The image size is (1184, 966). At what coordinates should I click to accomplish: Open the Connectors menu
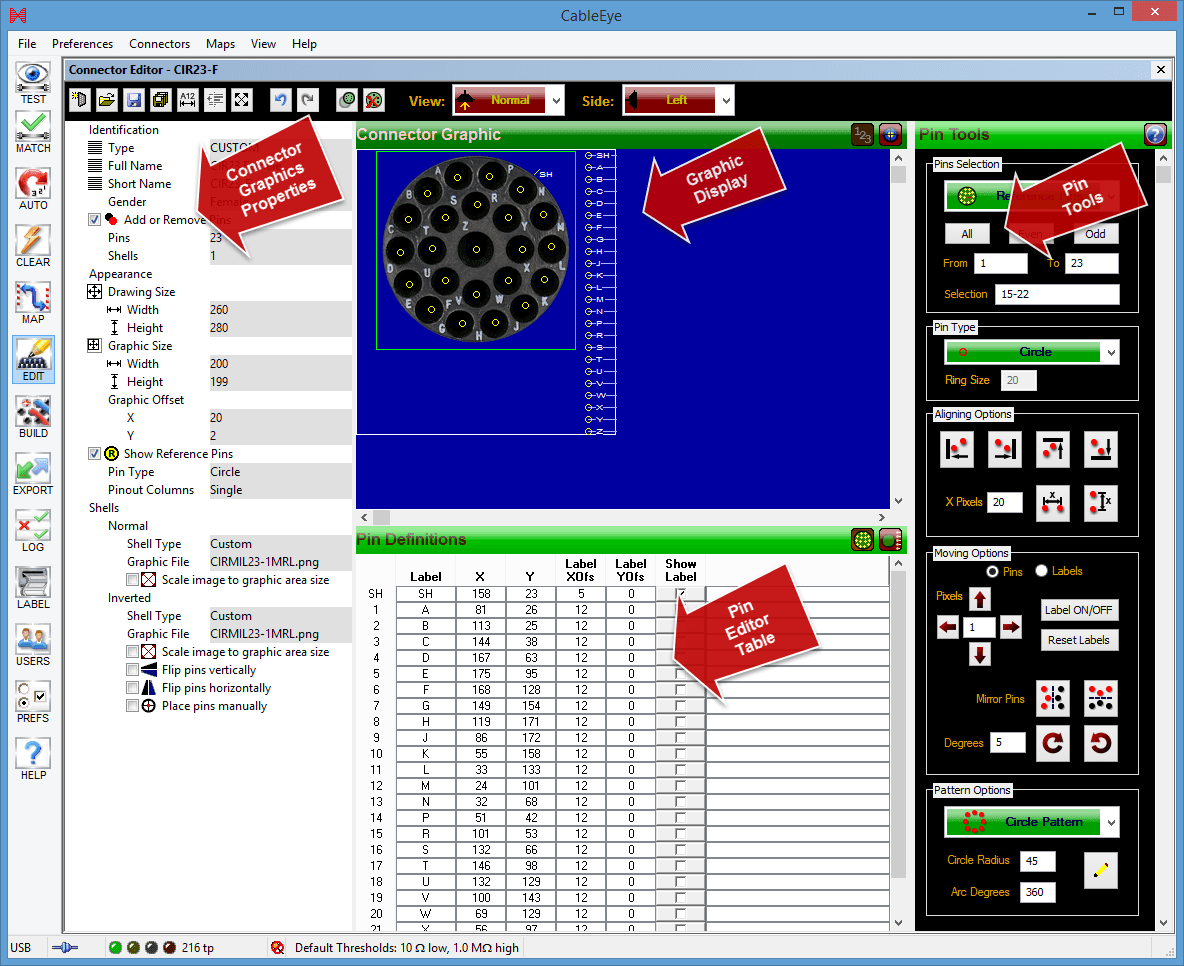159,44
